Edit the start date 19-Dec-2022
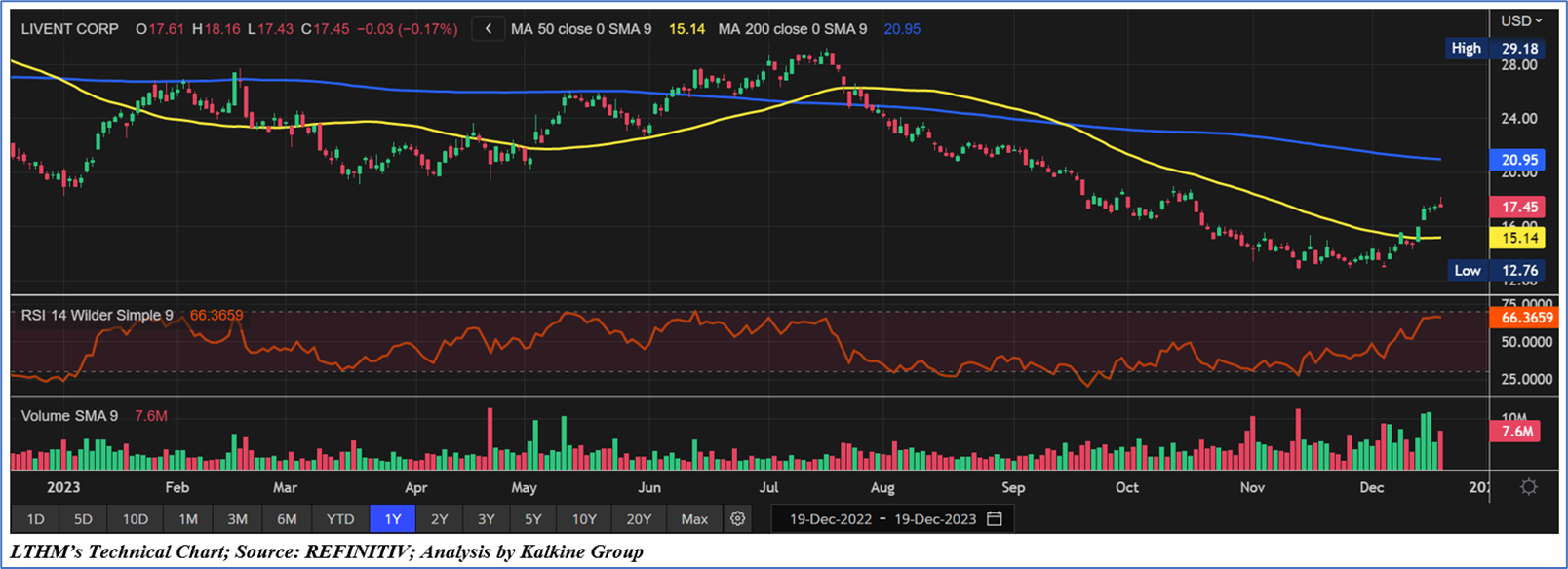 click(x=831, y=519)
